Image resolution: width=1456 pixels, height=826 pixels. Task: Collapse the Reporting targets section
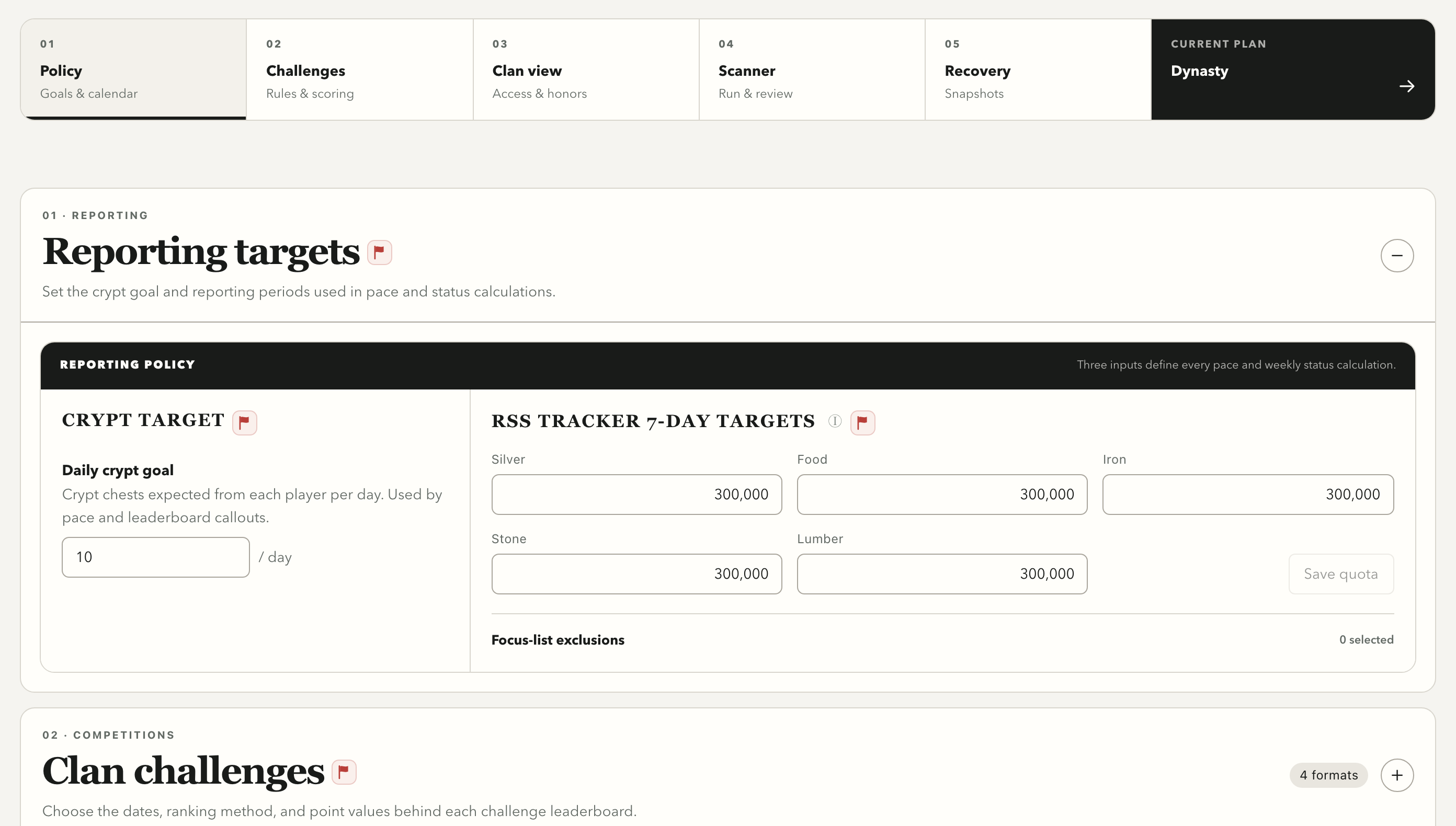[x=1397, y=256]
